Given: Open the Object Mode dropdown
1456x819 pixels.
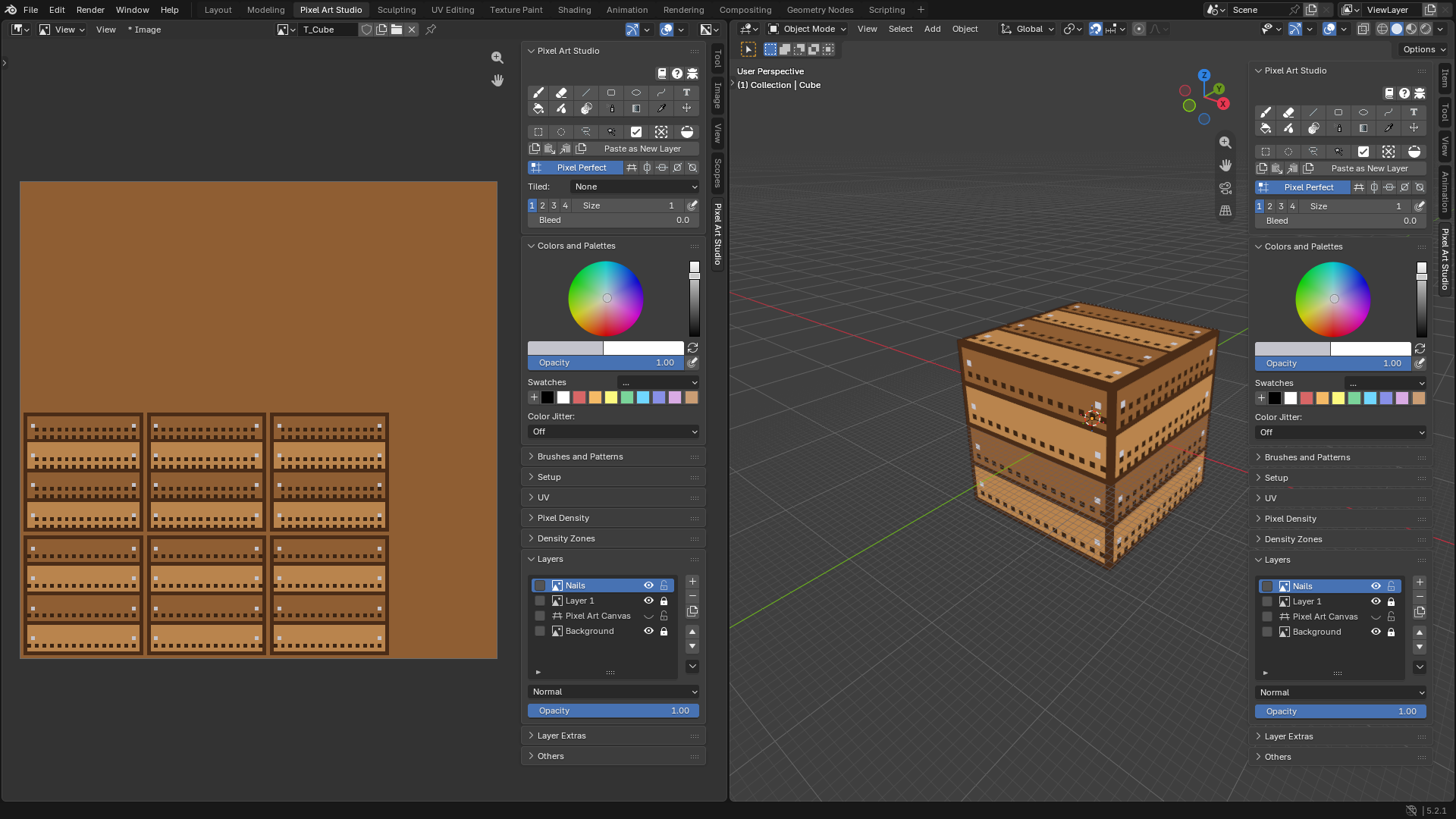Looking at the screenshot, I should [807, 29].
